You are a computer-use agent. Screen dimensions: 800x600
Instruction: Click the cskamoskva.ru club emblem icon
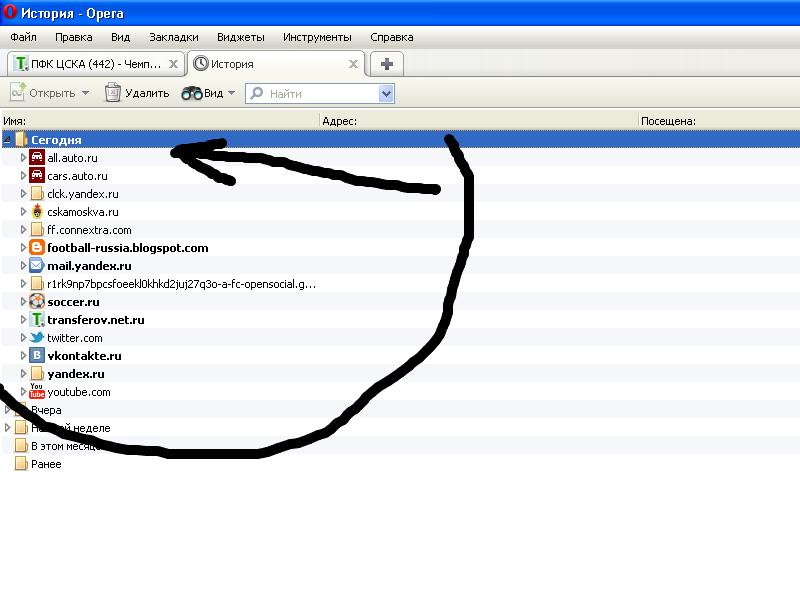click(x=37, y=211)
